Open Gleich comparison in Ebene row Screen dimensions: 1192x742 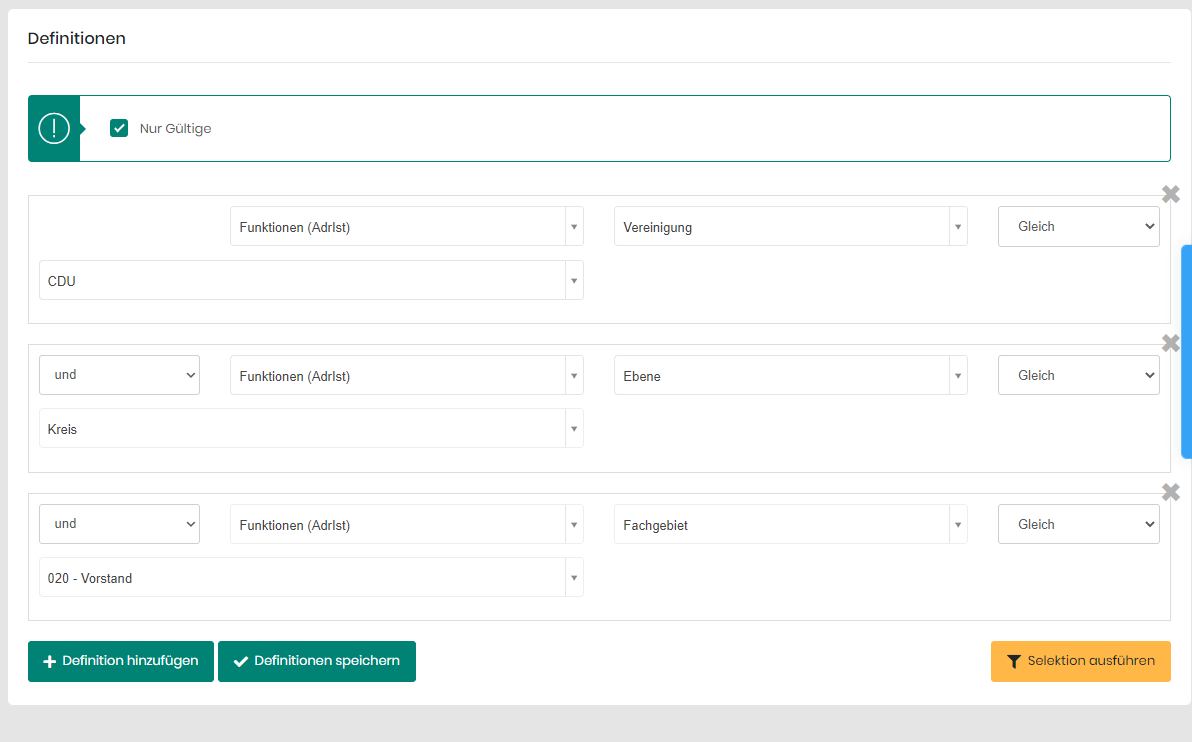click(1078, 375)
